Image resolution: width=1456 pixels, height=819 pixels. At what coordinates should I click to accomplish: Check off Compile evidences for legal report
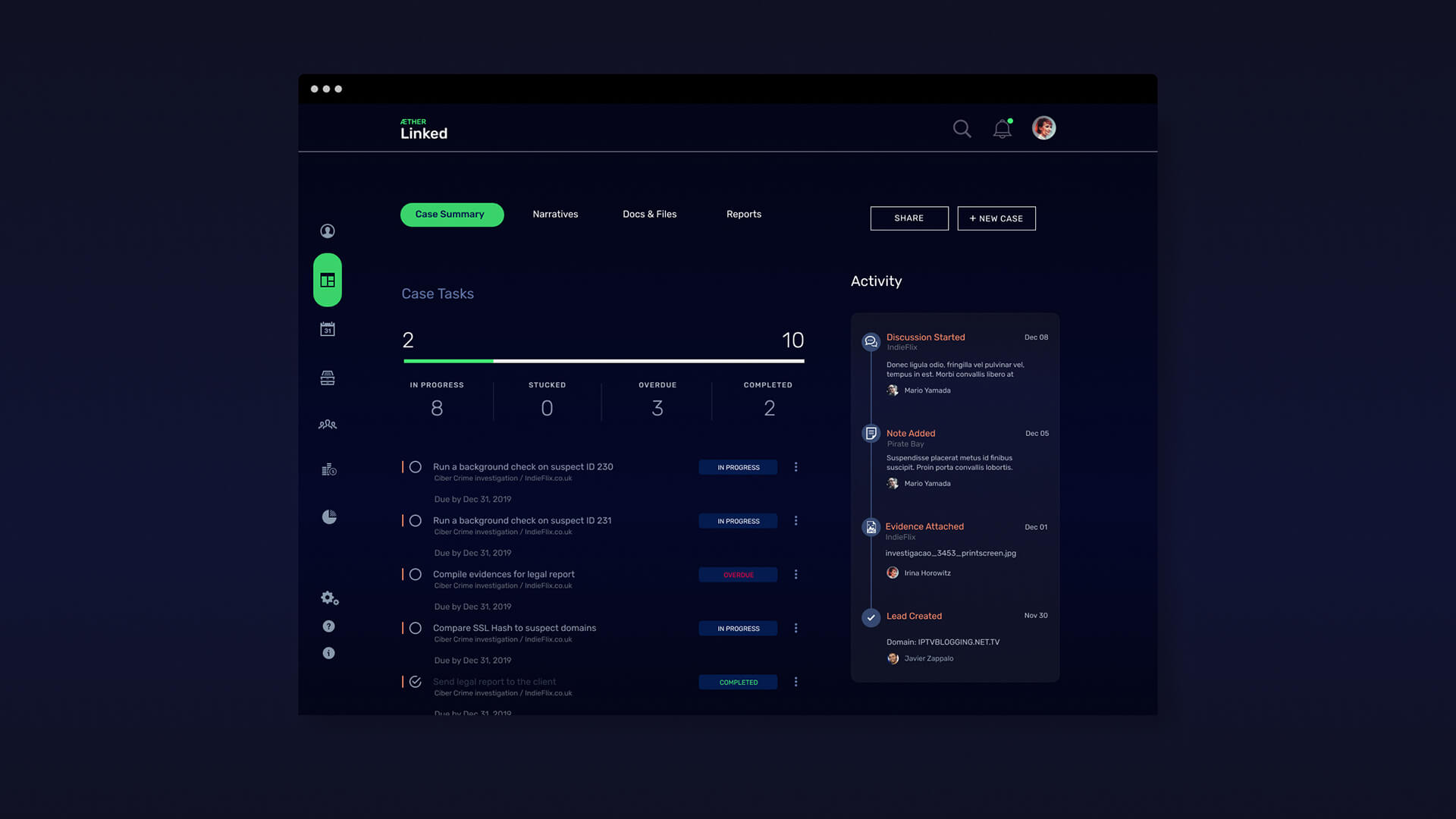click(416, 575)
